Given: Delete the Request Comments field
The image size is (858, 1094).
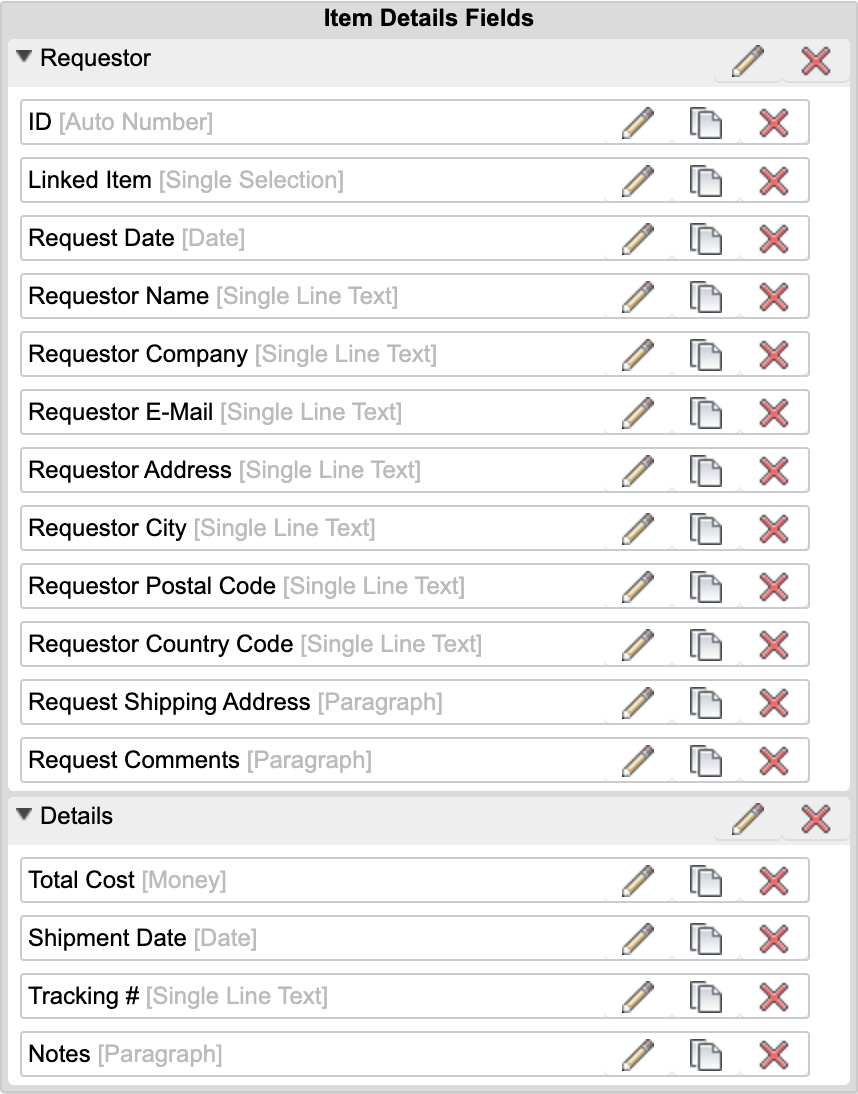Looking at the screenshot, I should click(773, 761).
